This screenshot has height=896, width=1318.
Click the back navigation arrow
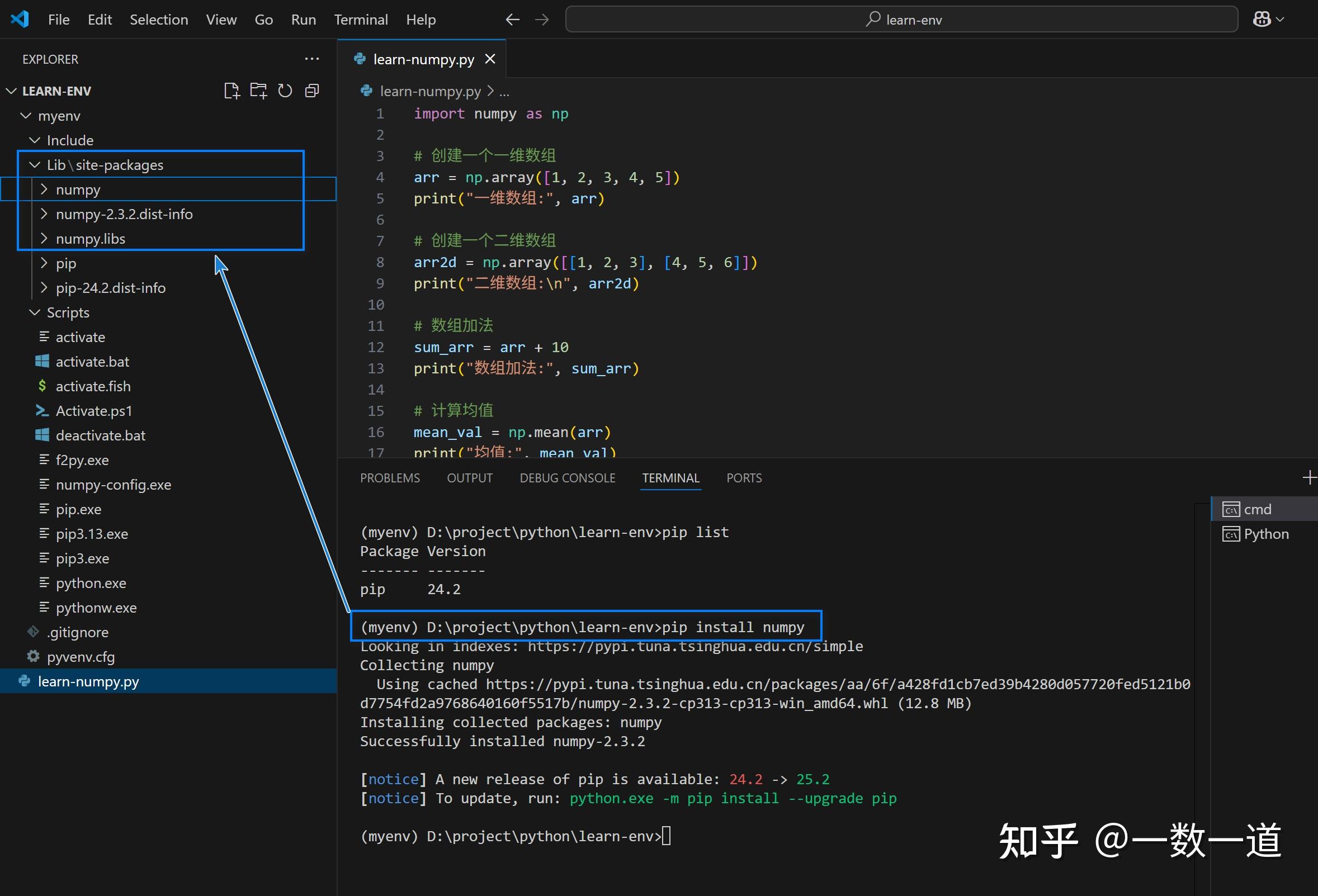pyautogui.click(x=512, y=18)
